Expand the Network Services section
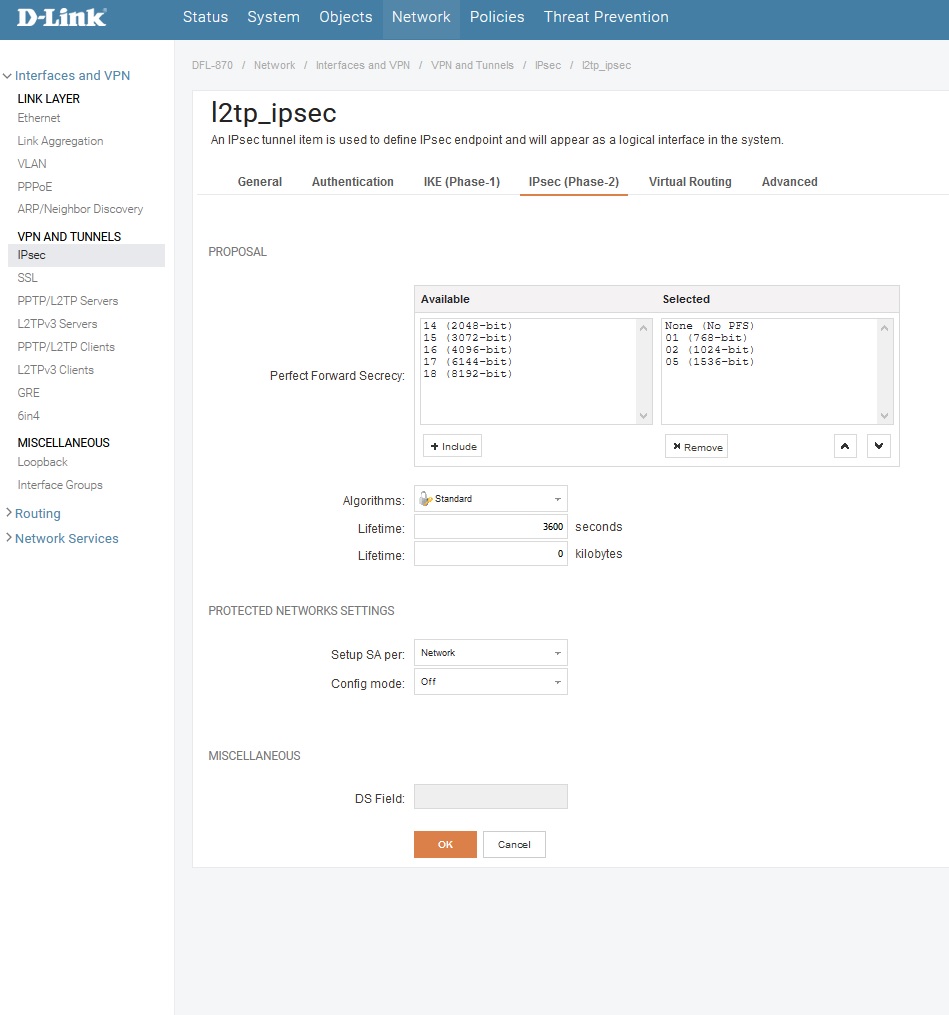The width and height of the screenshot is (949, 1015). pyautogui.click(x=66, y=538)
